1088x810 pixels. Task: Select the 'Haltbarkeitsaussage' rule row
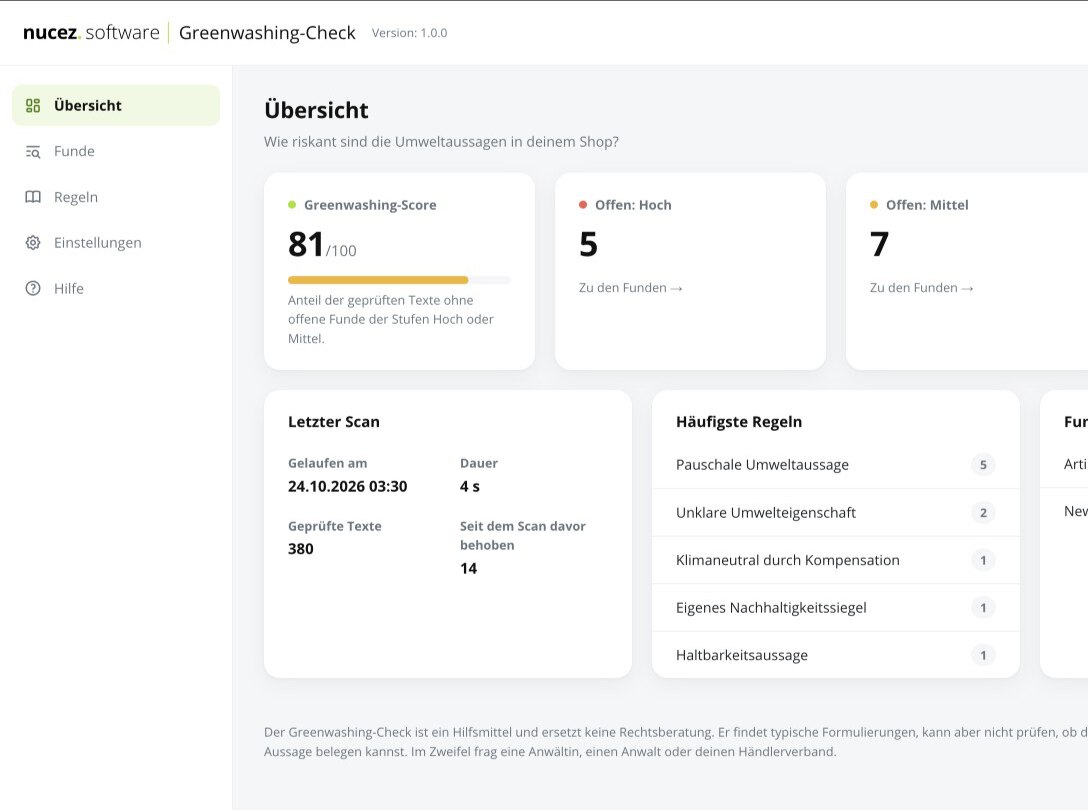tap(835, 655)
